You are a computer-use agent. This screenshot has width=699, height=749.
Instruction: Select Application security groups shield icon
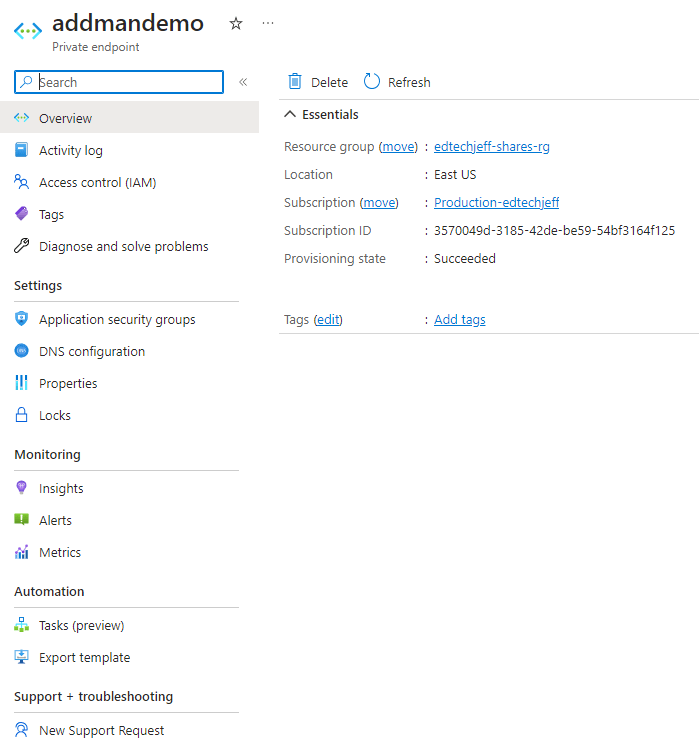coord(22,319)
